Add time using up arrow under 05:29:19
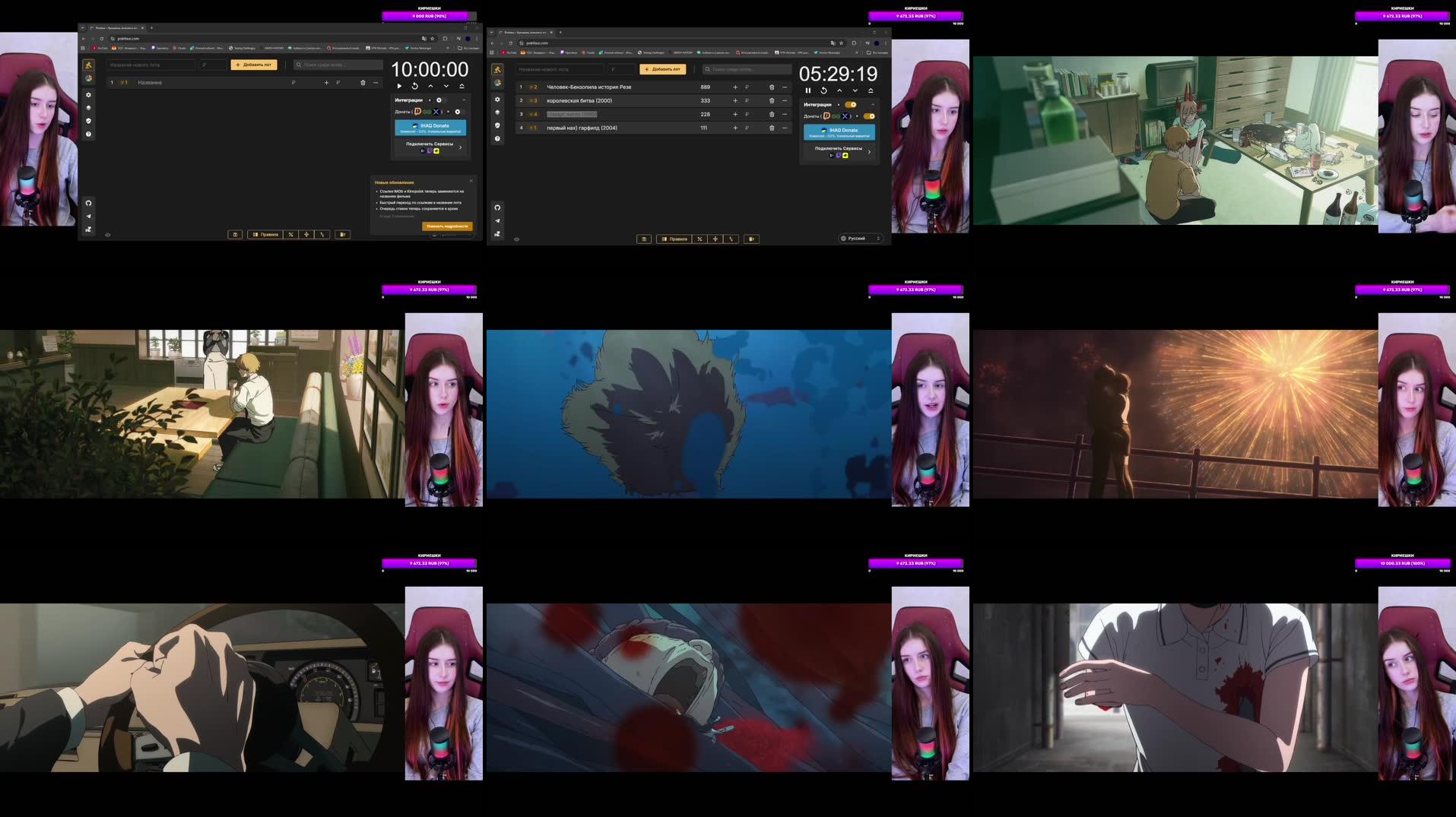Viewport: 1456px width, 817px height. (x=839, y=90)
